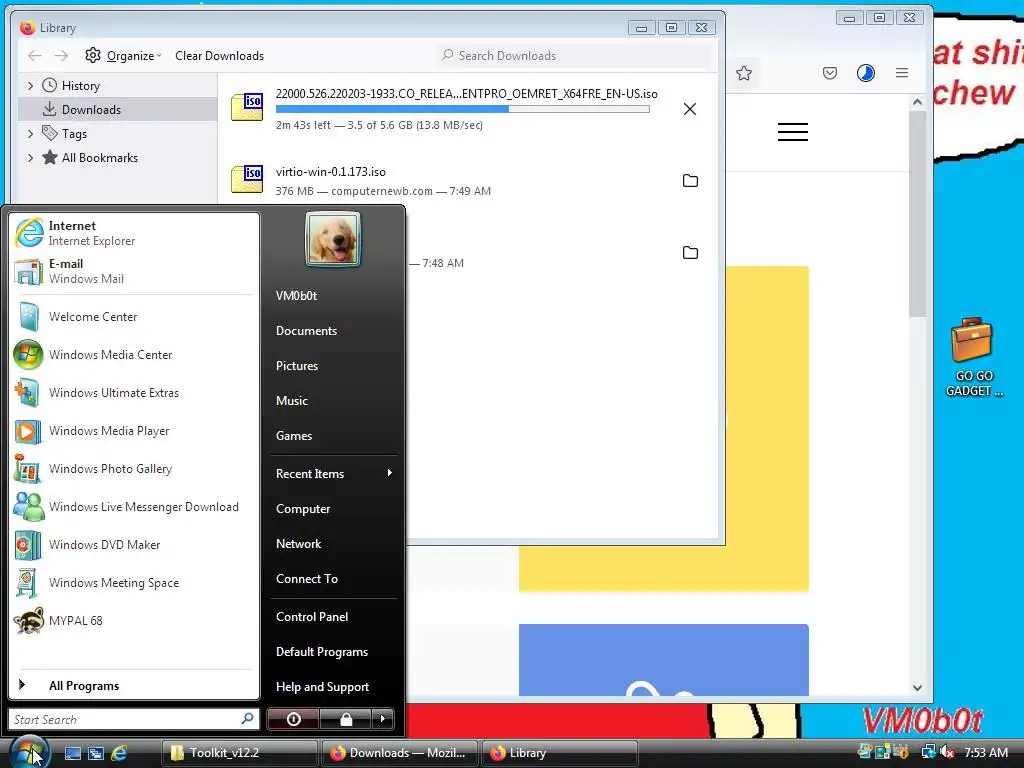Click the back arrow in the Library toolbar

tap(35, 56)
